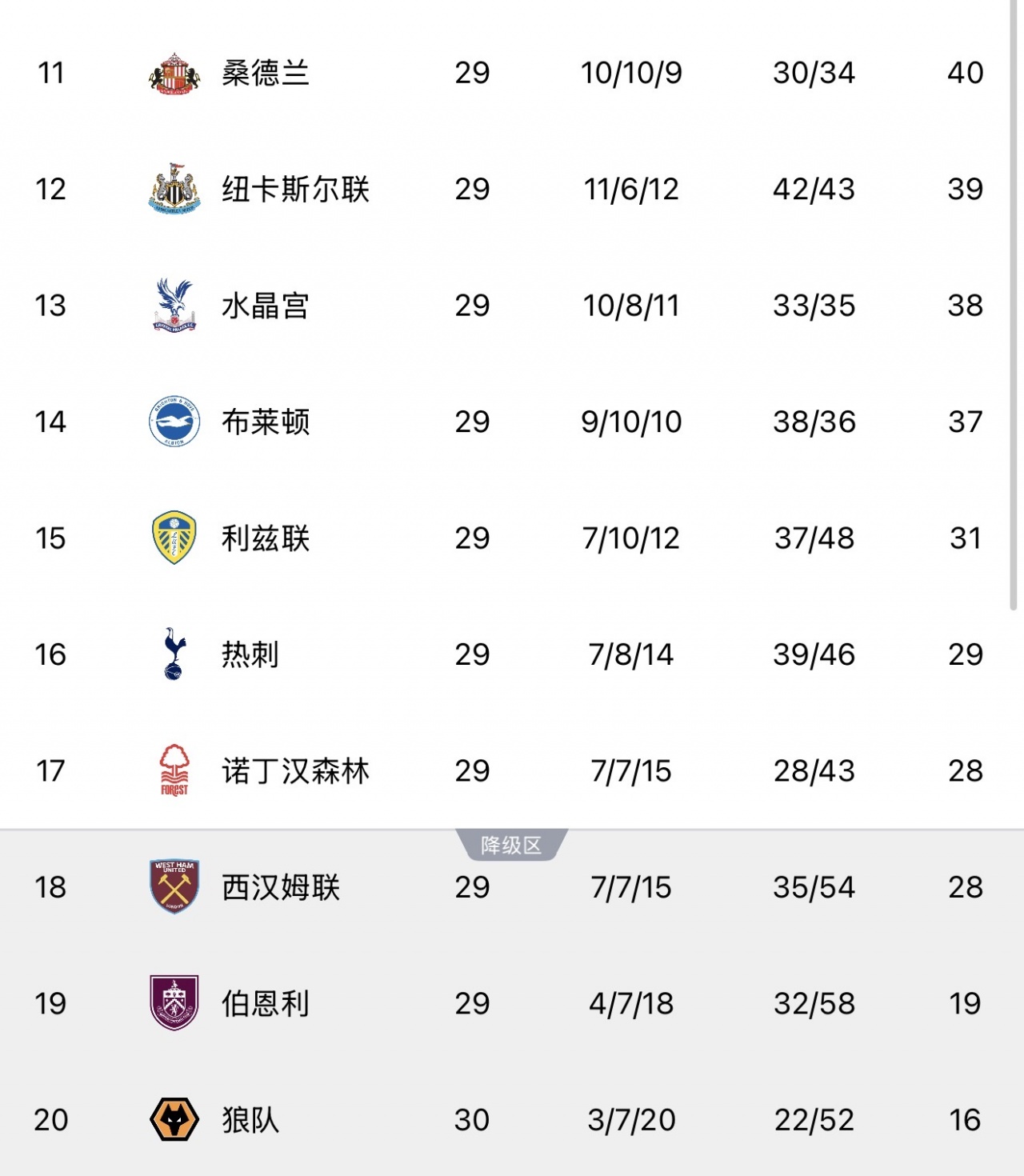Open team page for 纽卡斯尔联
The image size is (1024, 1176).
[x=295, y=190]
